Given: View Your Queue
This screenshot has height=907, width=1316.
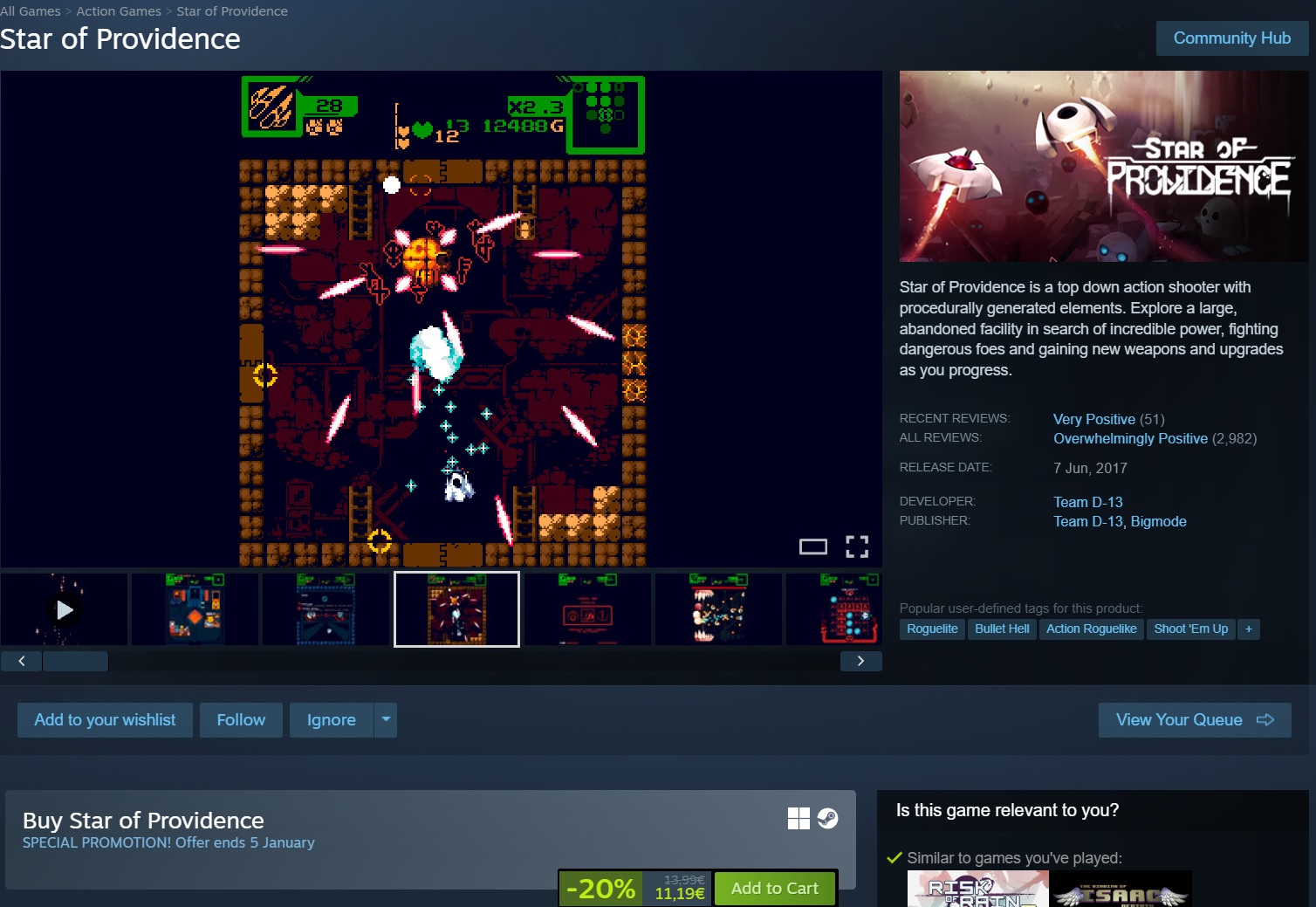Looking at the screenshot, I should (1195, 720).
